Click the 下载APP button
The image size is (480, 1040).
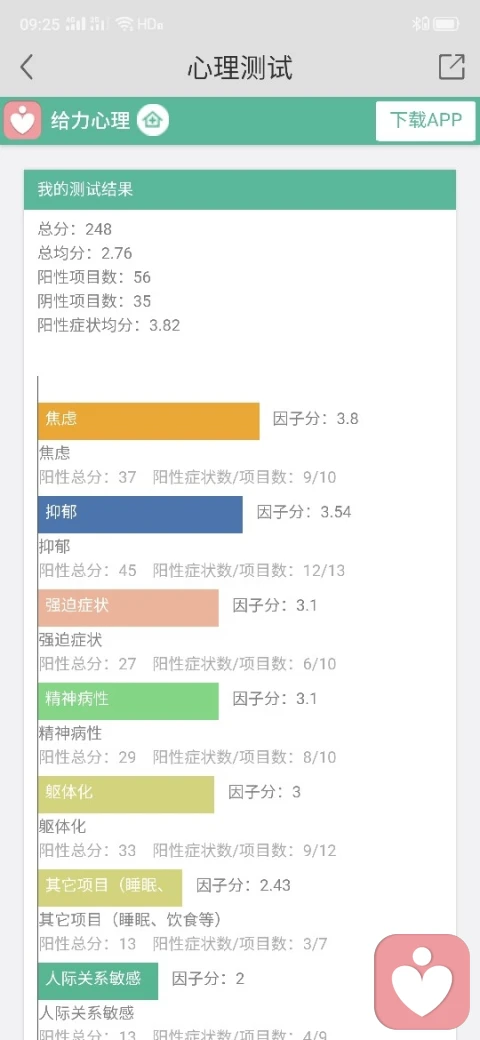pyautogui.click(x=426, y=121)
